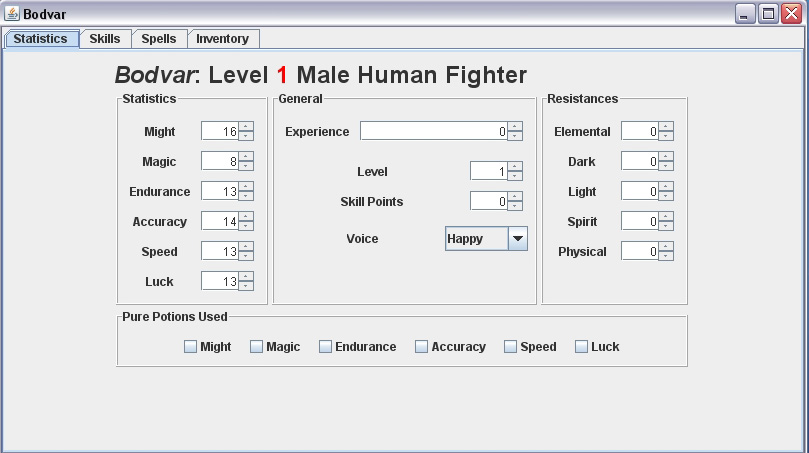
Task: Click the Magic value field
Action: click(x=220, y=161)
